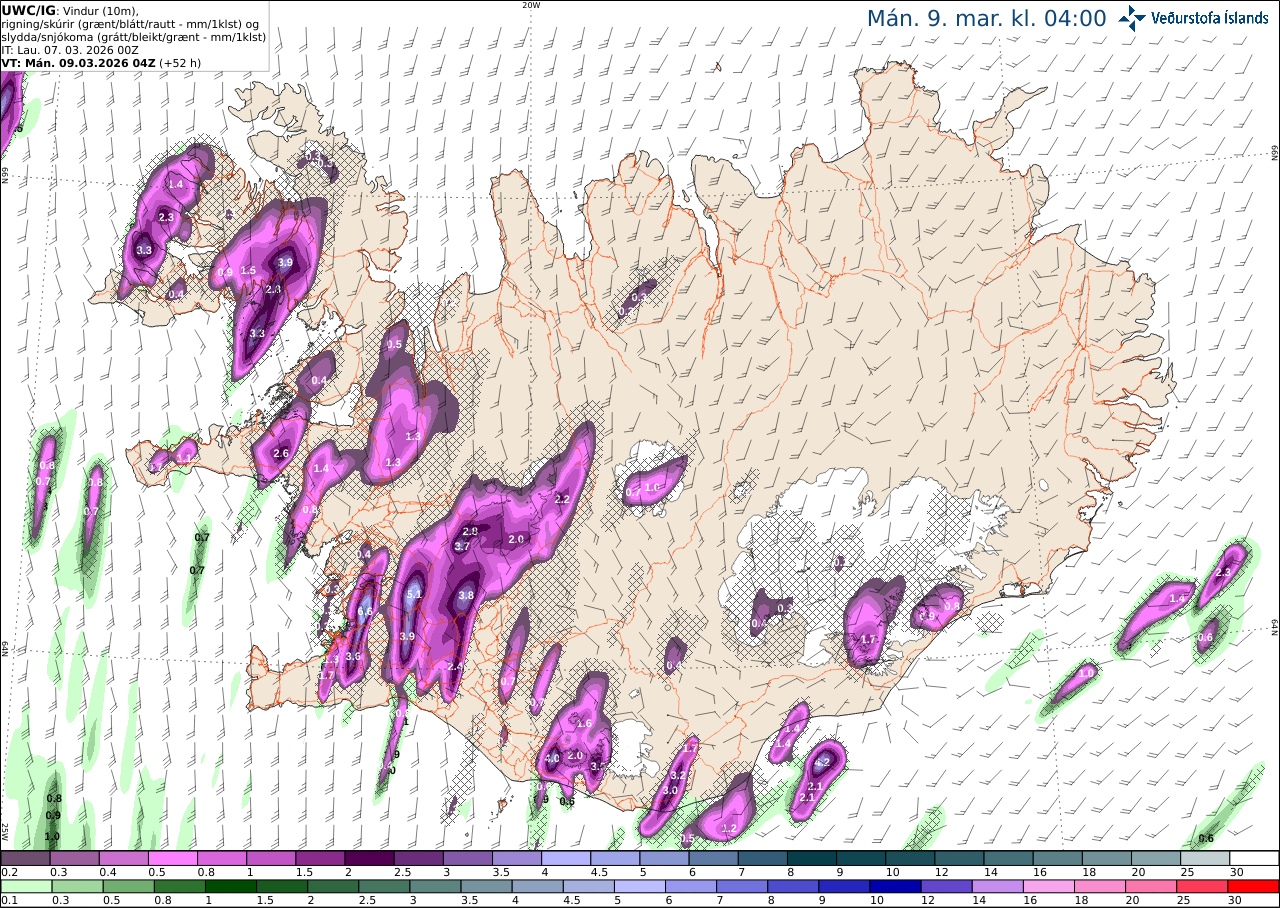The height and width of the screenshot is (908, 1280).
Task: Click the '2.8' precipitation value on the map
Action: (470, 531)
